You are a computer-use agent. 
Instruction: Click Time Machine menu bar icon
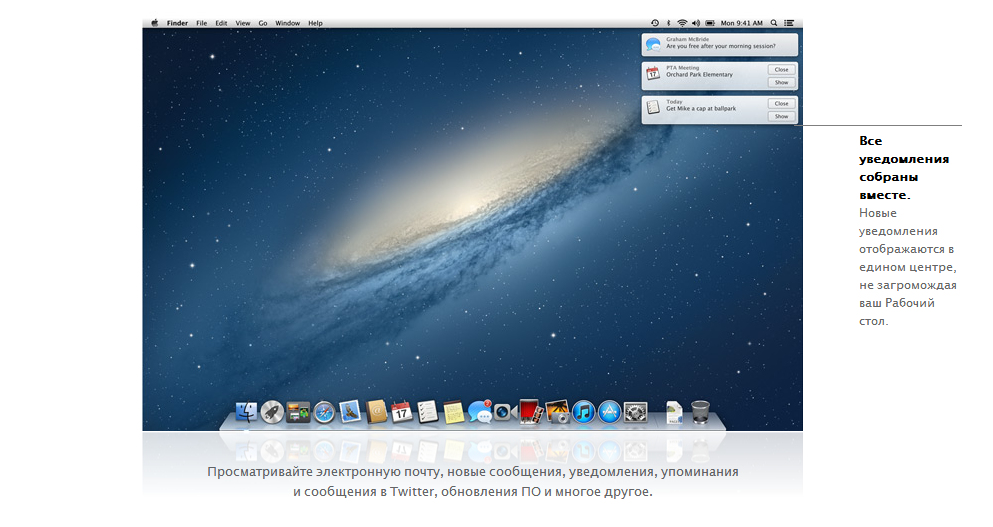pos(655,23)
